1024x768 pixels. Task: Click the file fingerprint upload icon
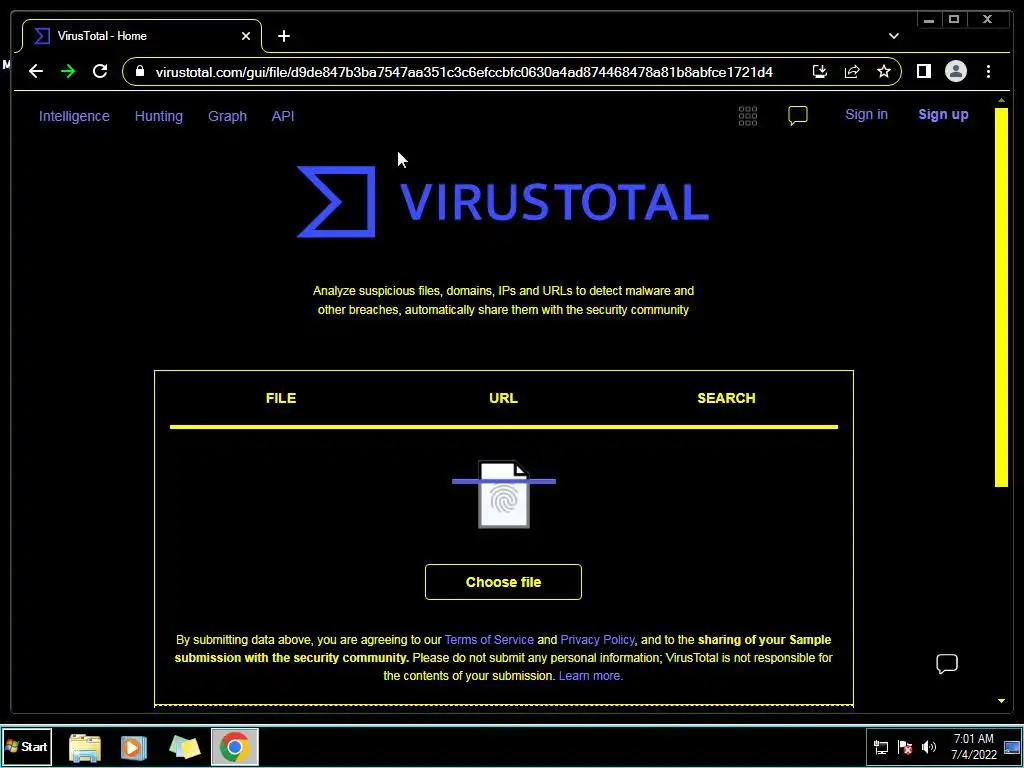(x=504, y=494)
